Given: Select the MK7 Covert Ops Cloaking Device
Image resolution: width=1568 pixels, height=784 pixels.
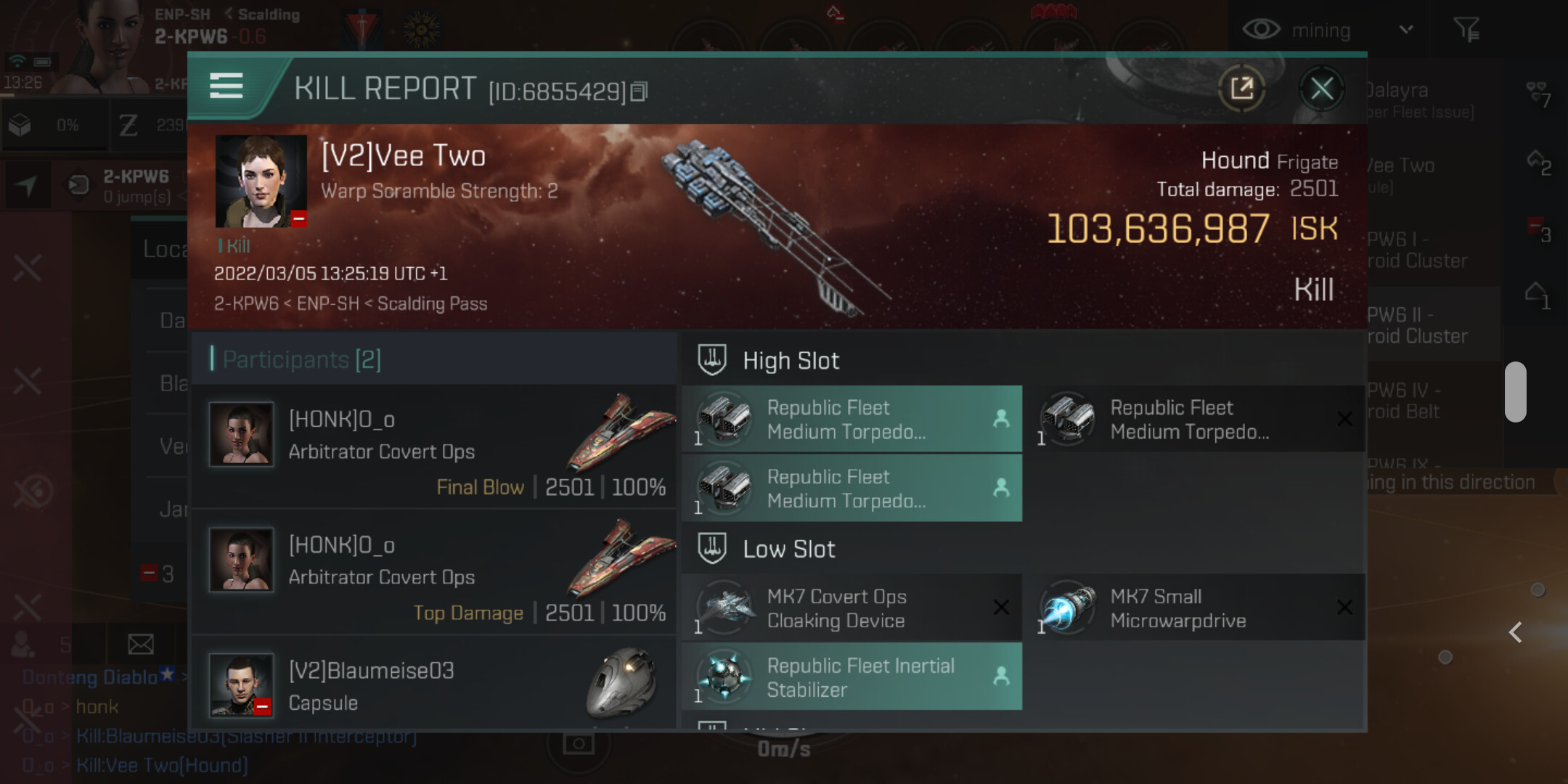Looking at the screenshot, I should click(x=852, y=608).
